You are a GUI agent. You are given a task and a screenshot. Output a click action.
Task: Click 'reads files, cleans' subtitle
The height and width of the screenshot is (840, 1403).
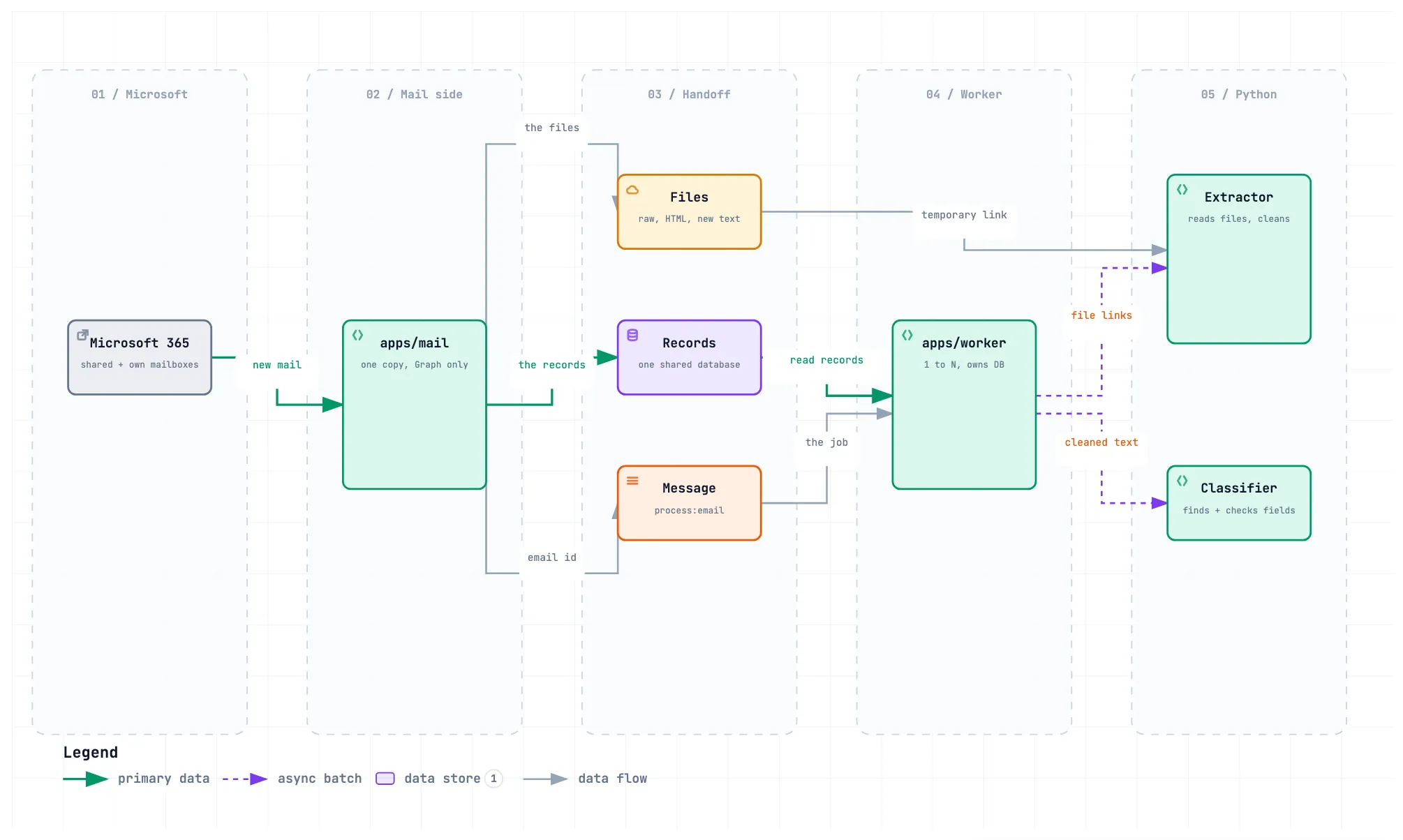tap(1239, 219)
